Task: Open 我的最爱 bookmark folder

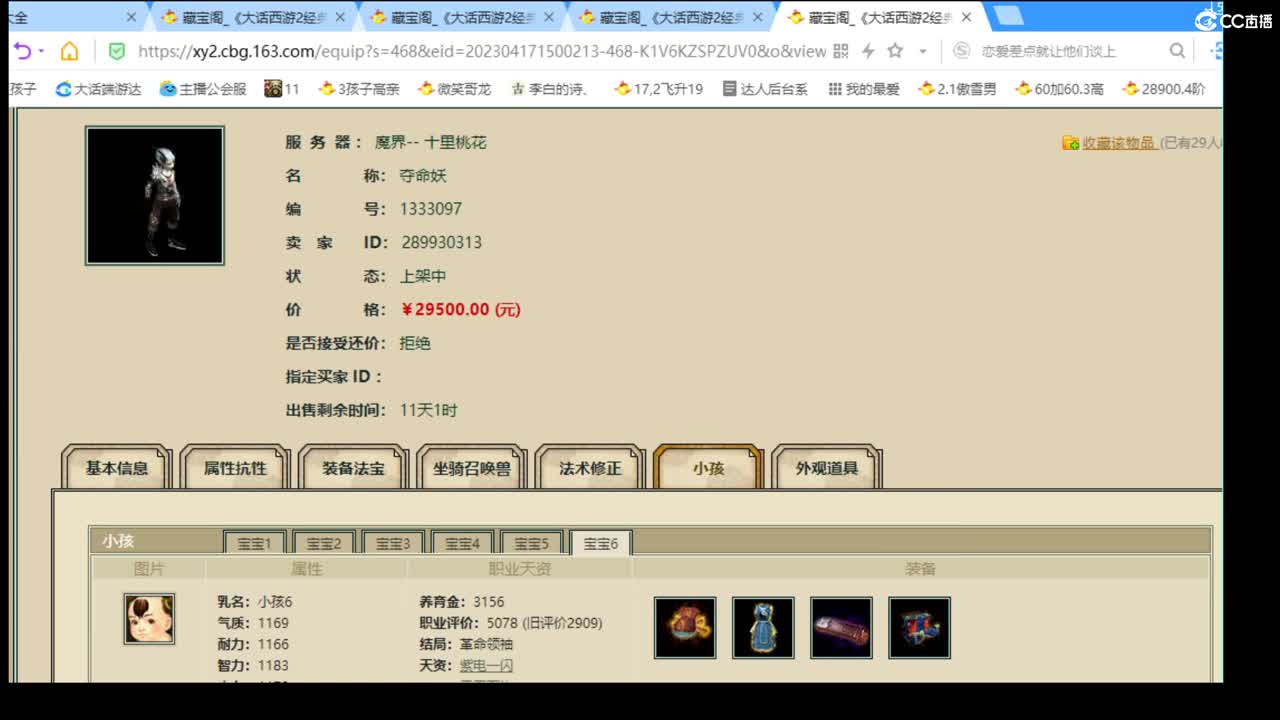Action: (864, 89)
